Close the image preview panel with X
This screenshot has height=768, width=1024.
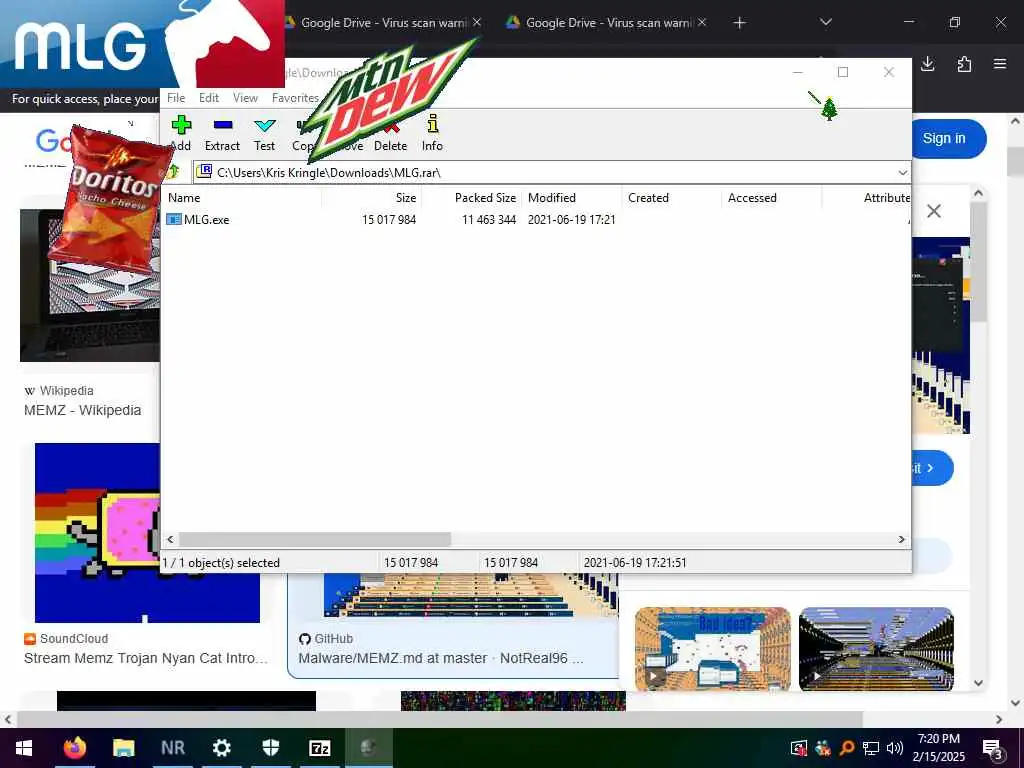(934, 211)
